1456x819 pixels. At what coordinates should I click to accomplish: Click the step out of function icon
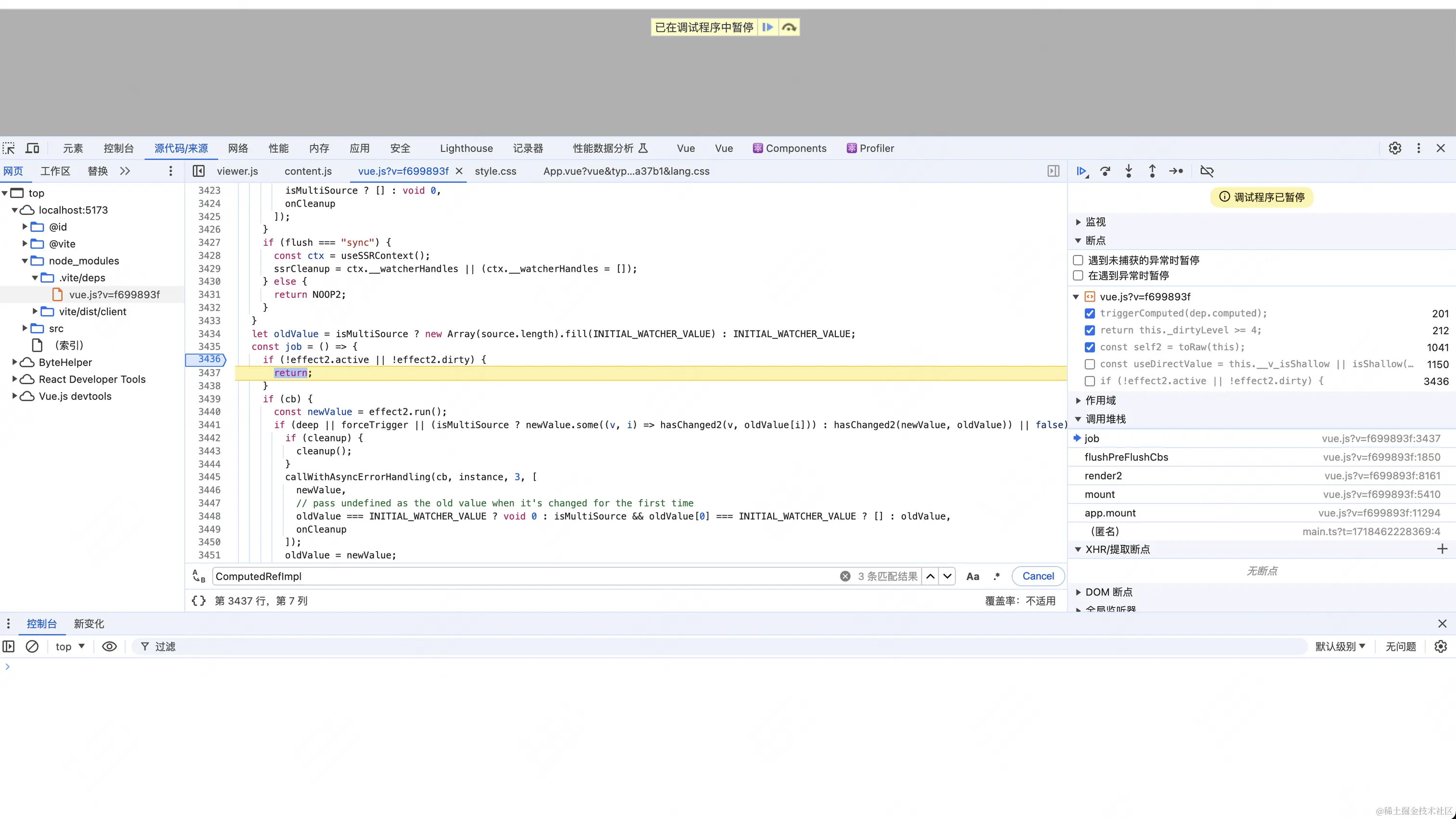point(1152,171)
